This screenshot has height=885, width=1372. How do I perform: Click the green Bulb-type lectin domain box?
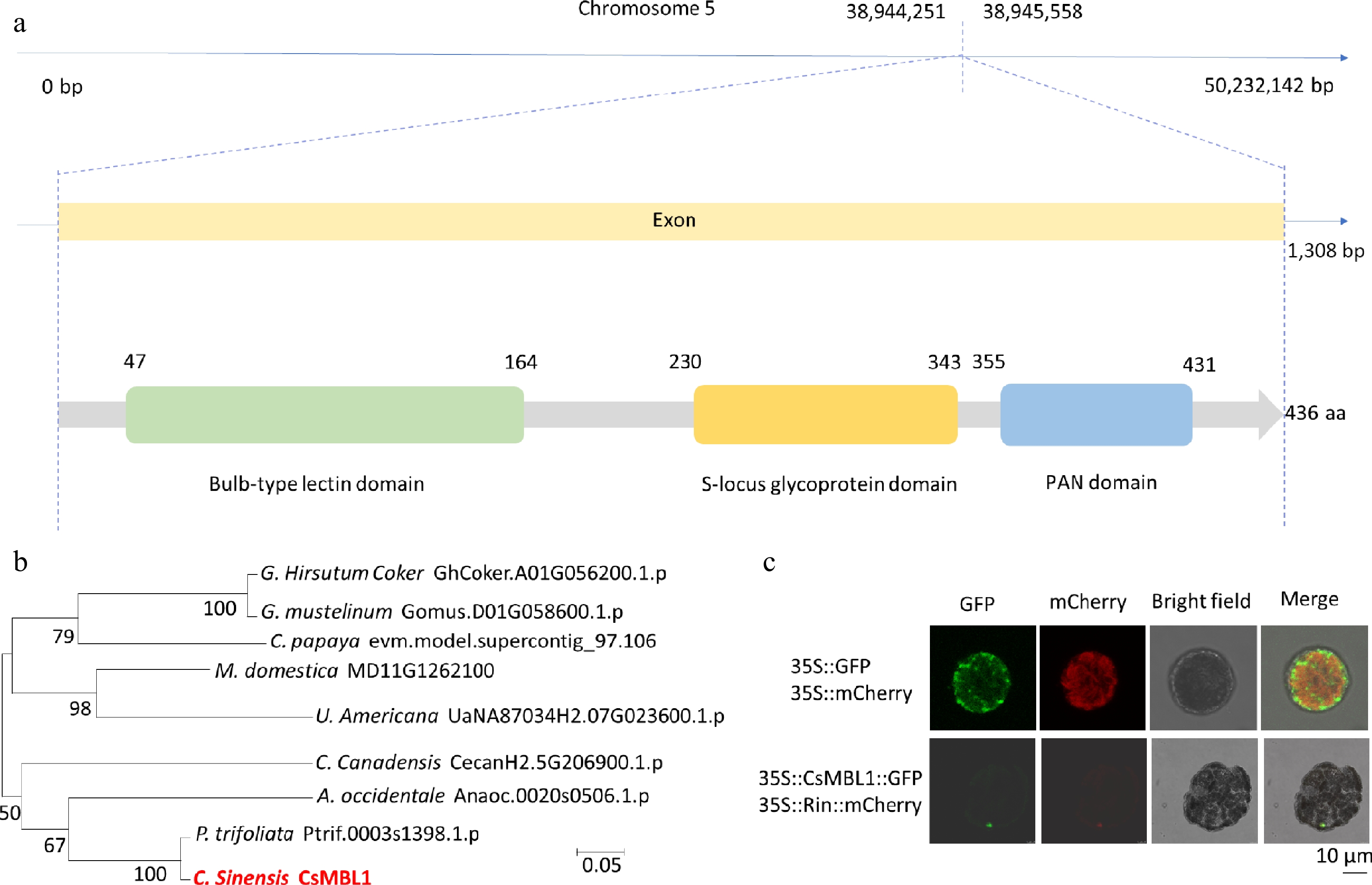324,414
